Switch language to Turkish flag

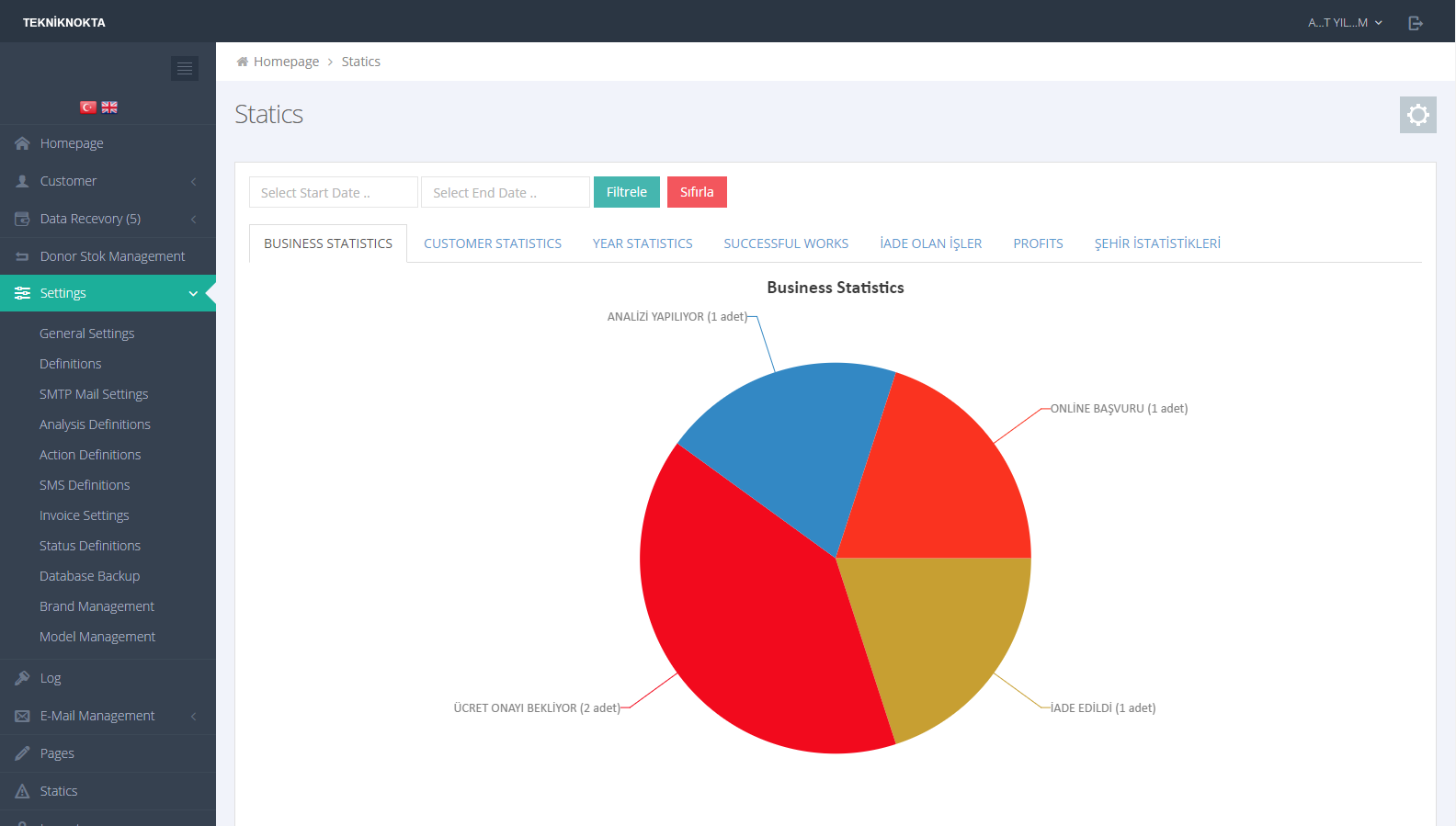(x=88, y=107)
